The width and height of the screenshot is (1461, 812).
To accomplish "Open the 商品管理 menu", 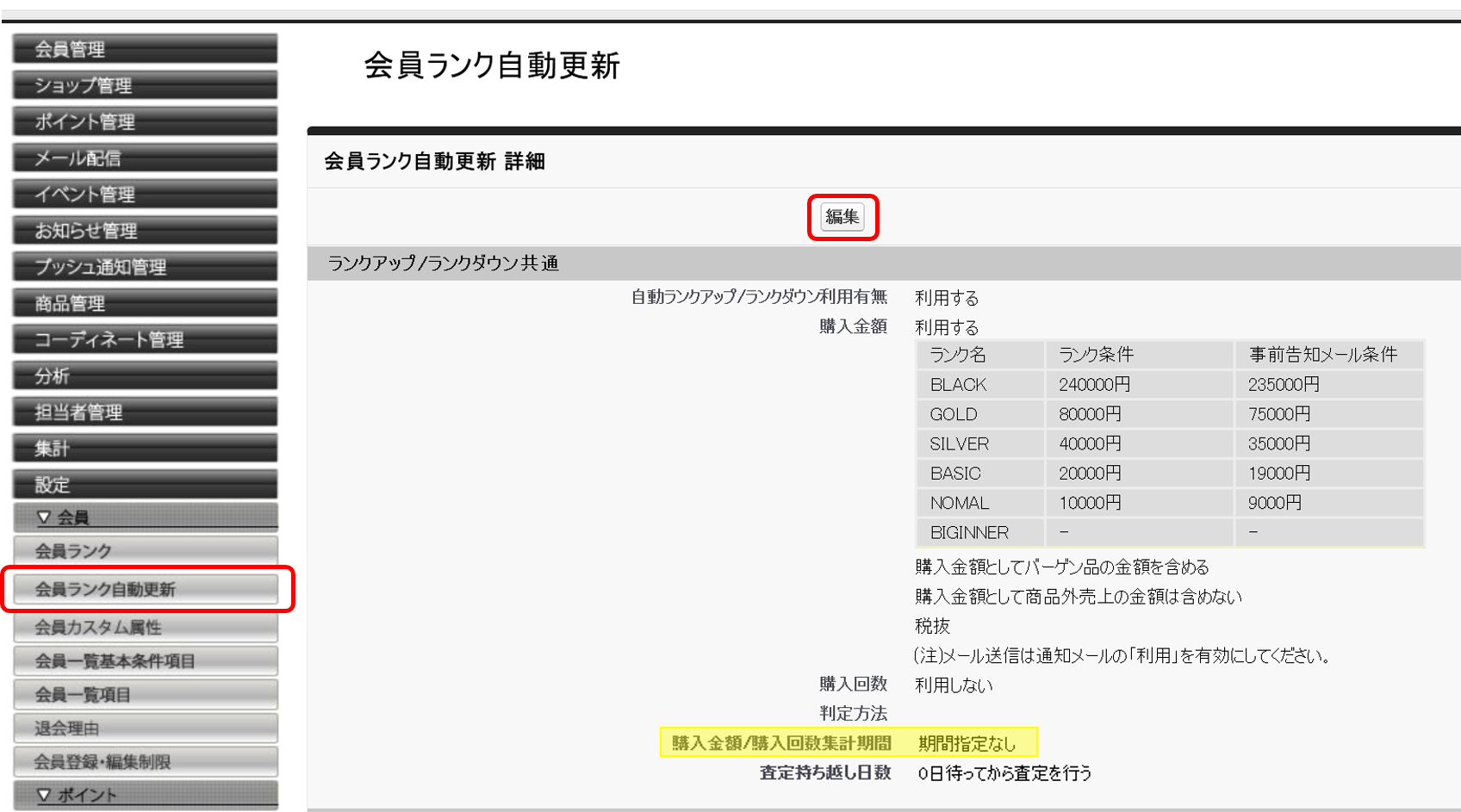I will (x=145, y=302).
